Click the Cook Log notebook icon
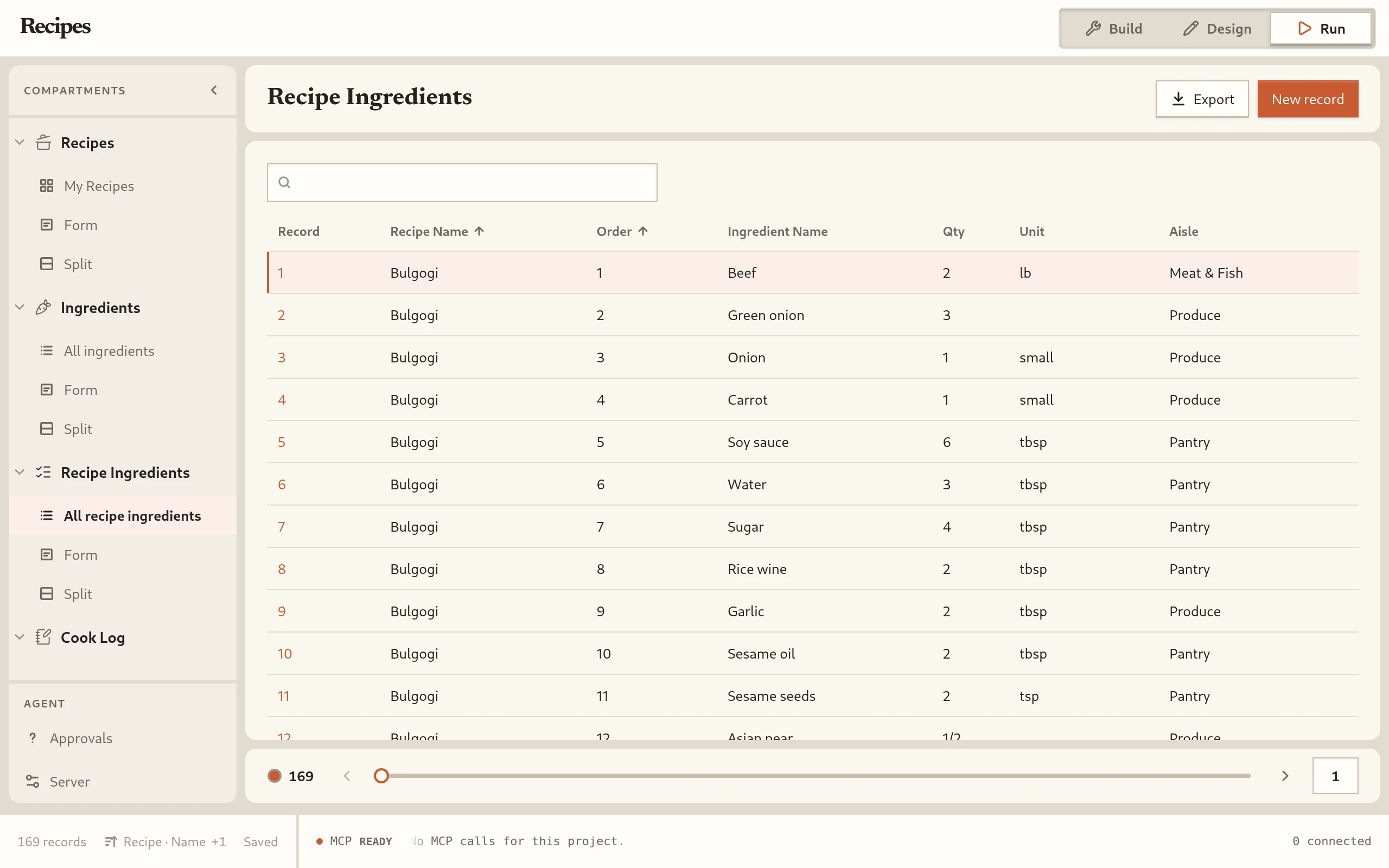 [43, 637]
